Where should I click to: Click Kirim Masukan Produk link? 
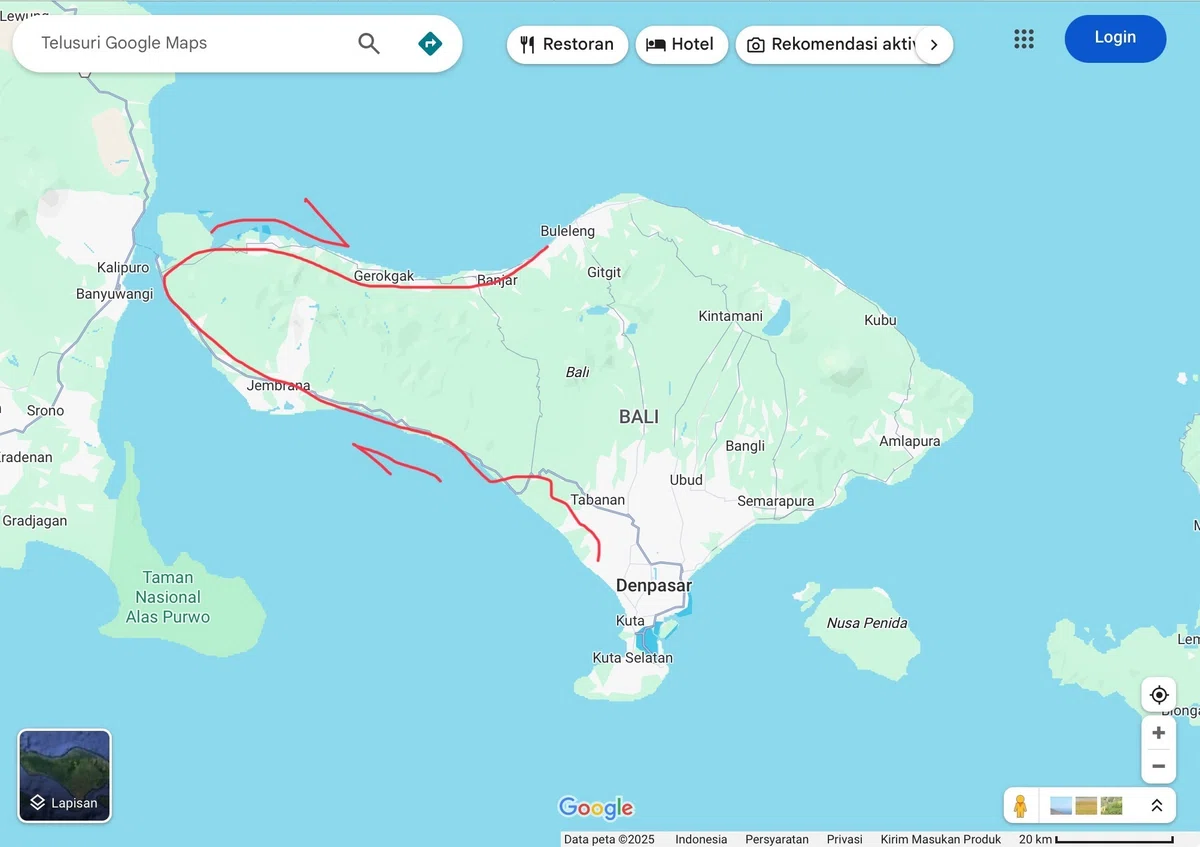pyautogui.click(x=941, y=839)
